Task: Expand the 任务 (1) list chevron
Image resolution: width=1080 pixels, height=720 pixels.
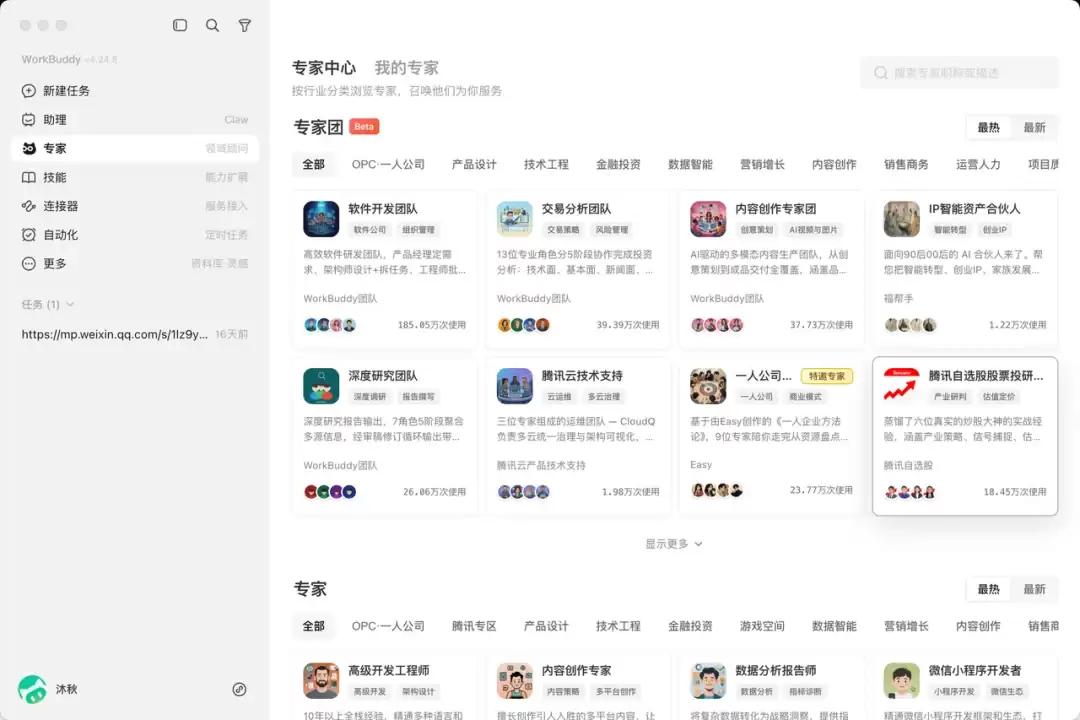Action: click(x=70, y=305)
